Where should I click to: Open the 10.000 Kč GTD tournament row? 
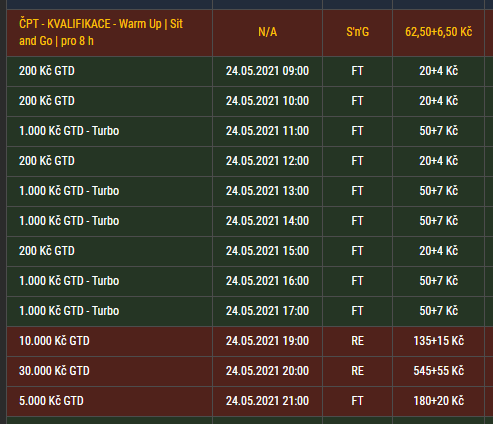(x=54, y=341)
